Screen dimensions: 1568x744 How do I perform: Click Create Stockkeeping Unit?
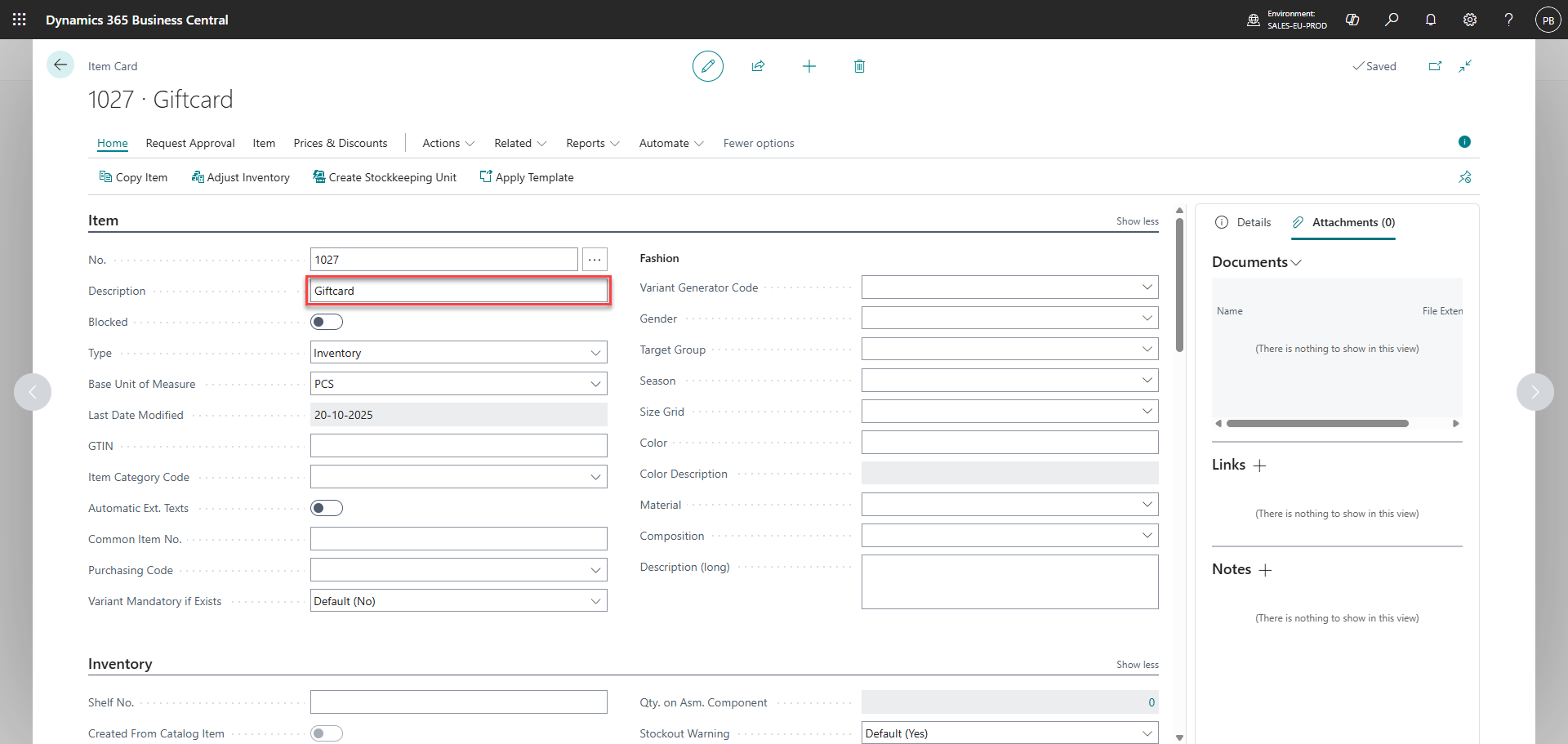click(x=385, y=177)
